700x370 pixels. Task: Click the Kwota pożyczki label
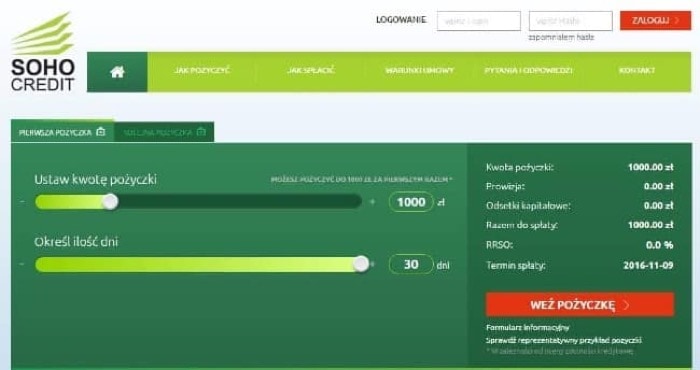(x=520, y=167)
